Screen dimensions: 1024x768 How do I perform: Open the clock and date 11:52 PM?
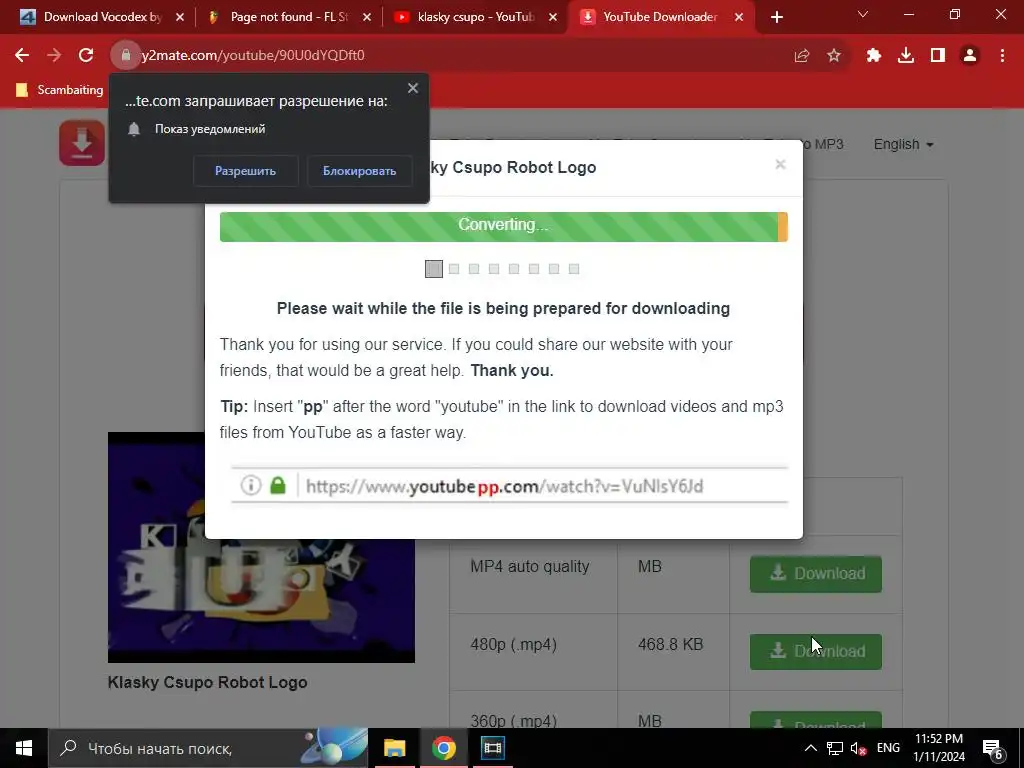(x=939, y=748)
